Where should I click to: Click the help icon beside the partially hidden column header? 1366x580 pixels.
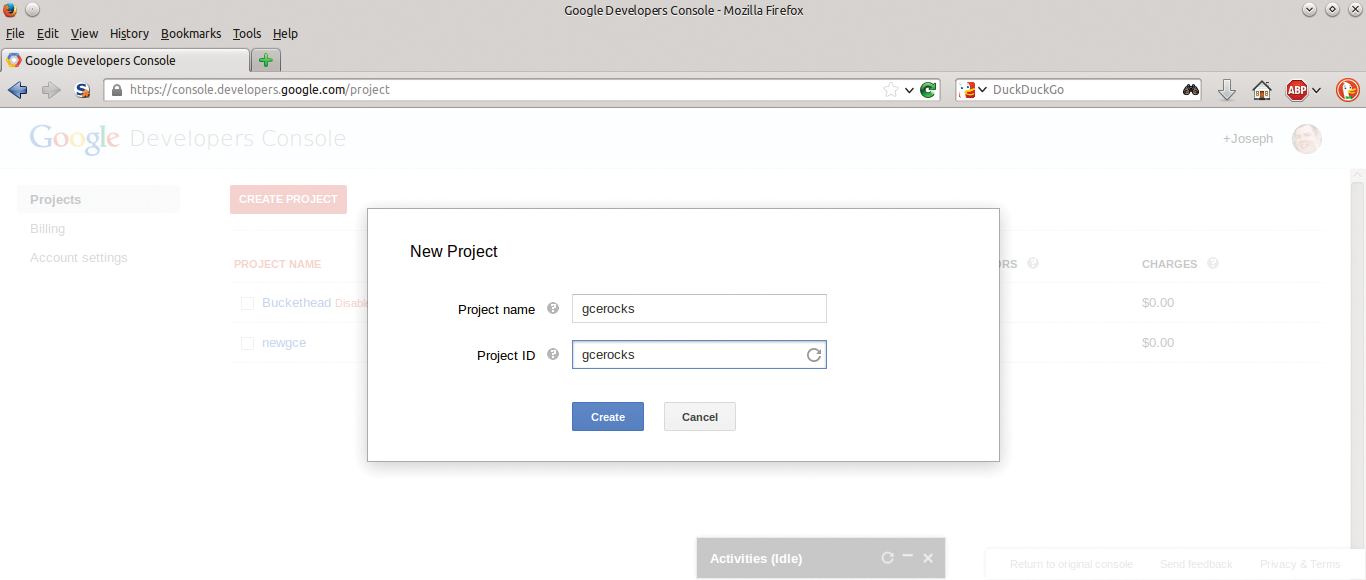point(1033,264)
